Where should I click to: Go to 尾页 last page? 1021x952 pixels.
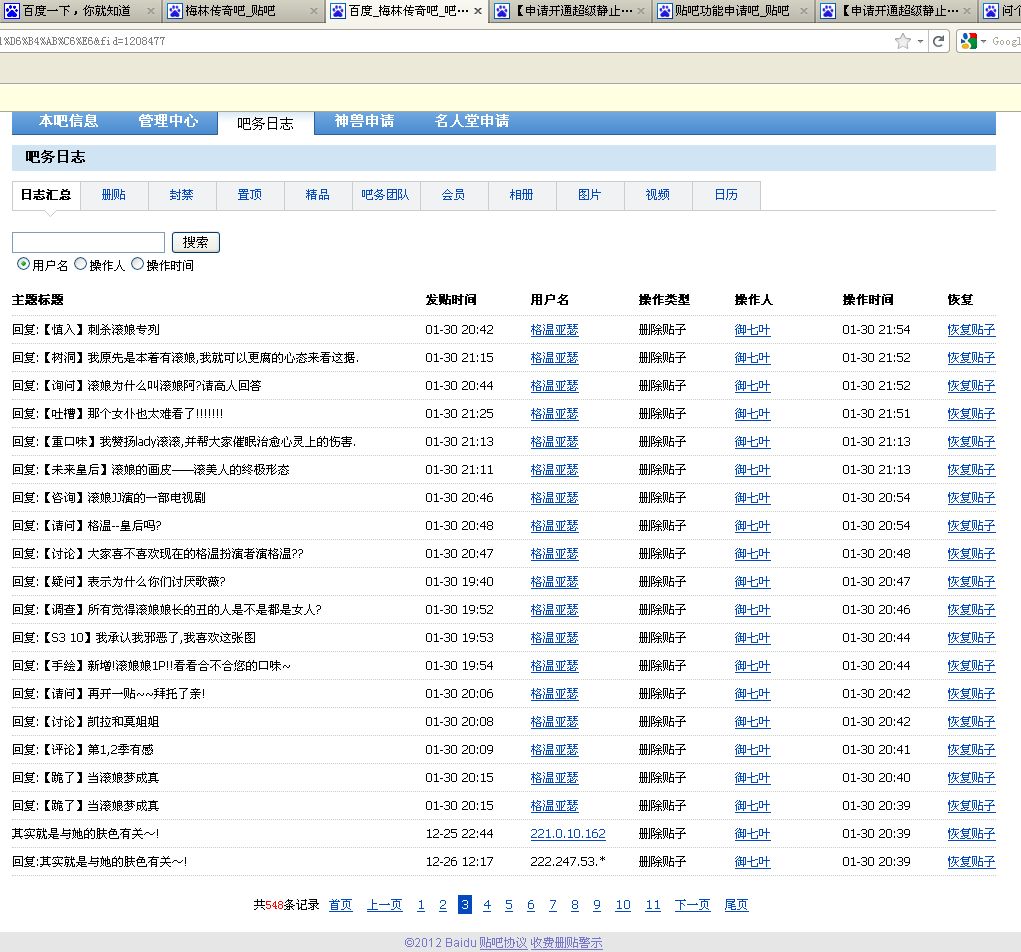(x=736, y=905)
